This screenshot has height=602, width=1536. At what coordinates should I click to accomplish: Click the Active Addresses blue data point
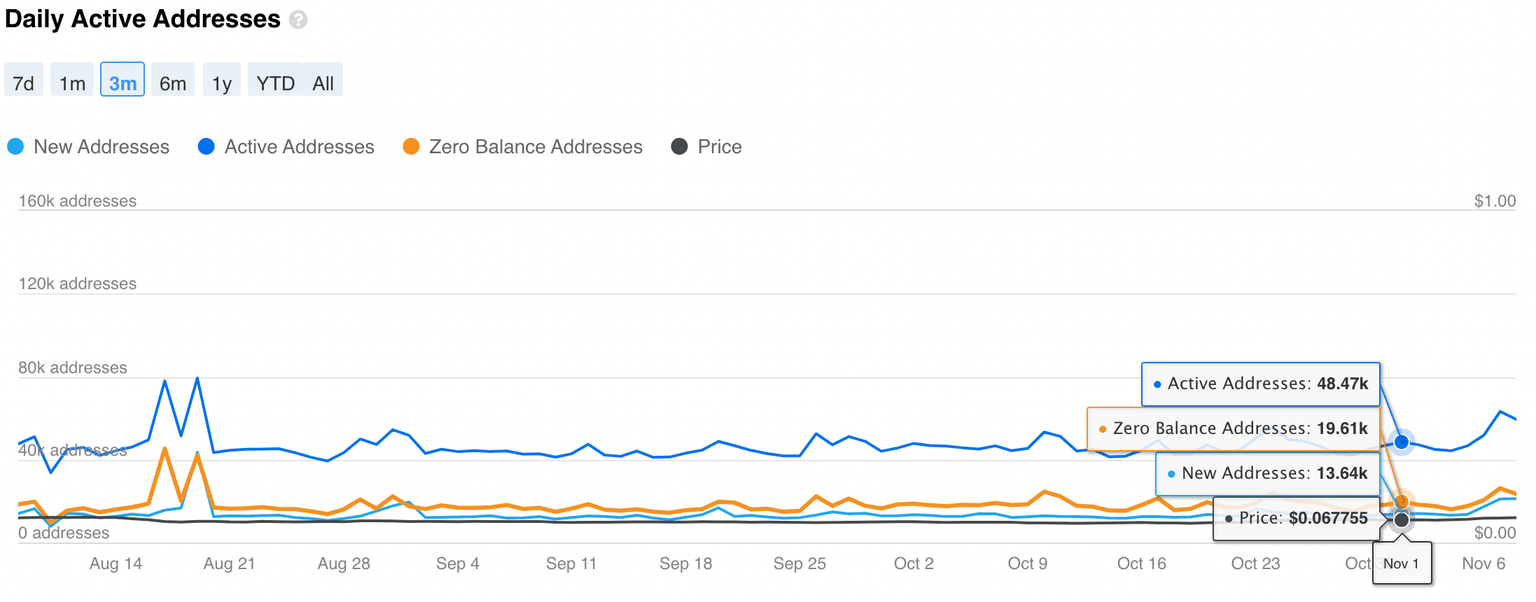[x=1402, y=441]
